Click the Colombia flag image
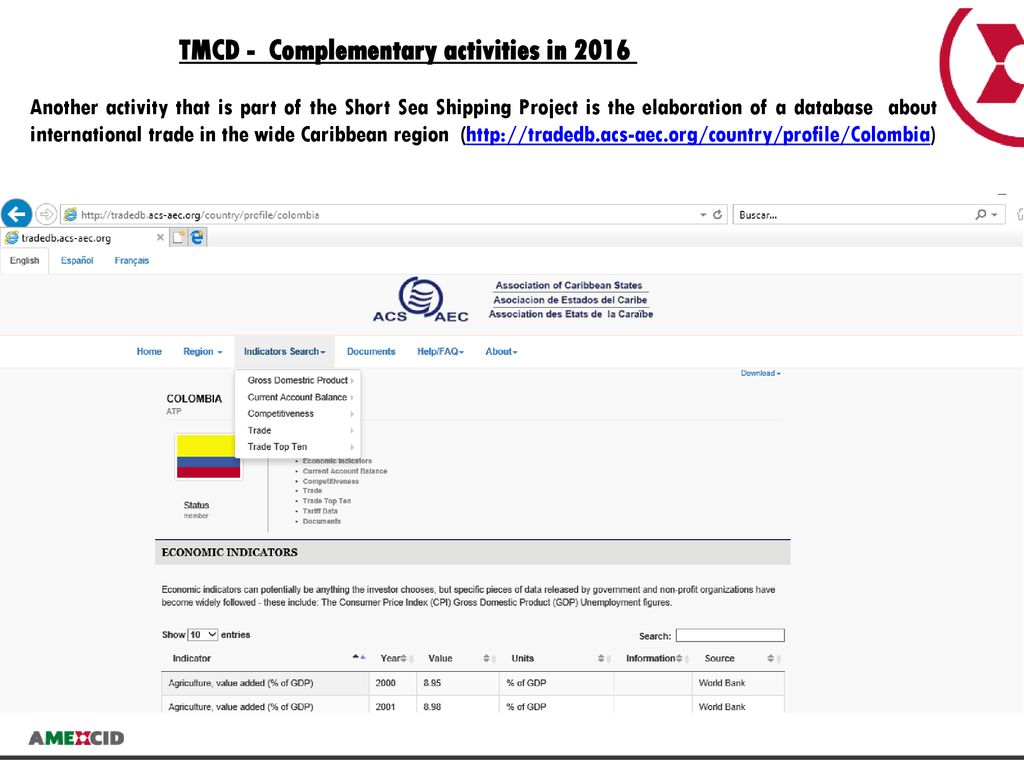The height and width of the screenshot is (768, 1024). pyautogui.click(x=208, y=457)
